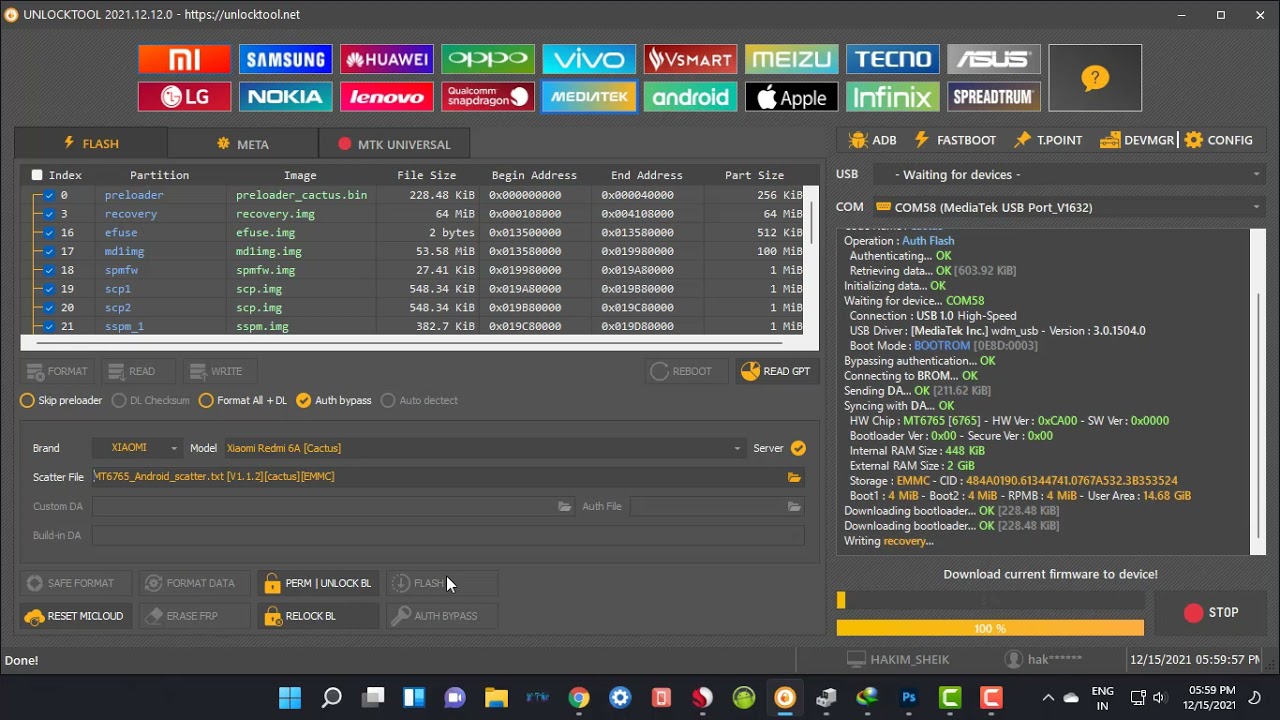Open Google Chrome from the taskbar
The image size is (1280, 720).
click(579, 698)
